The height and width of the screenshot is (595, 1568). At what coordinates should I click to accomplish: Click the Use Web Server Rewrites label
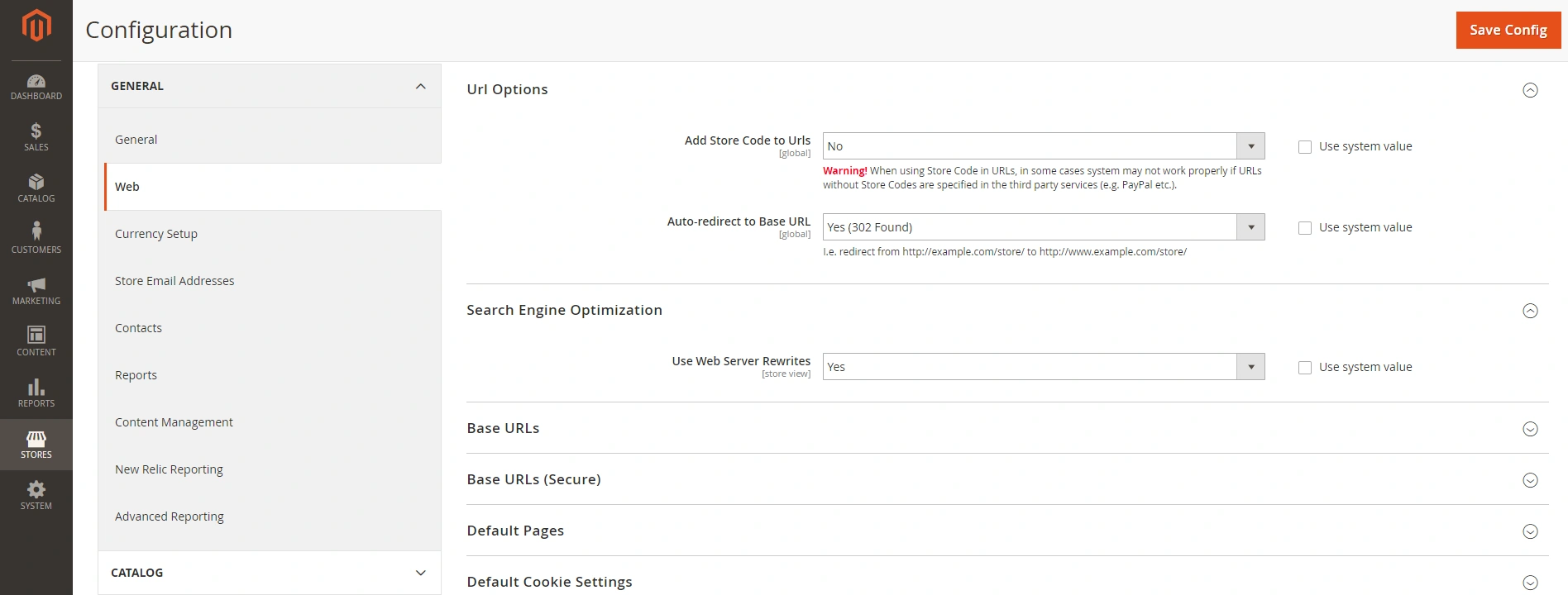pos(741,361)
